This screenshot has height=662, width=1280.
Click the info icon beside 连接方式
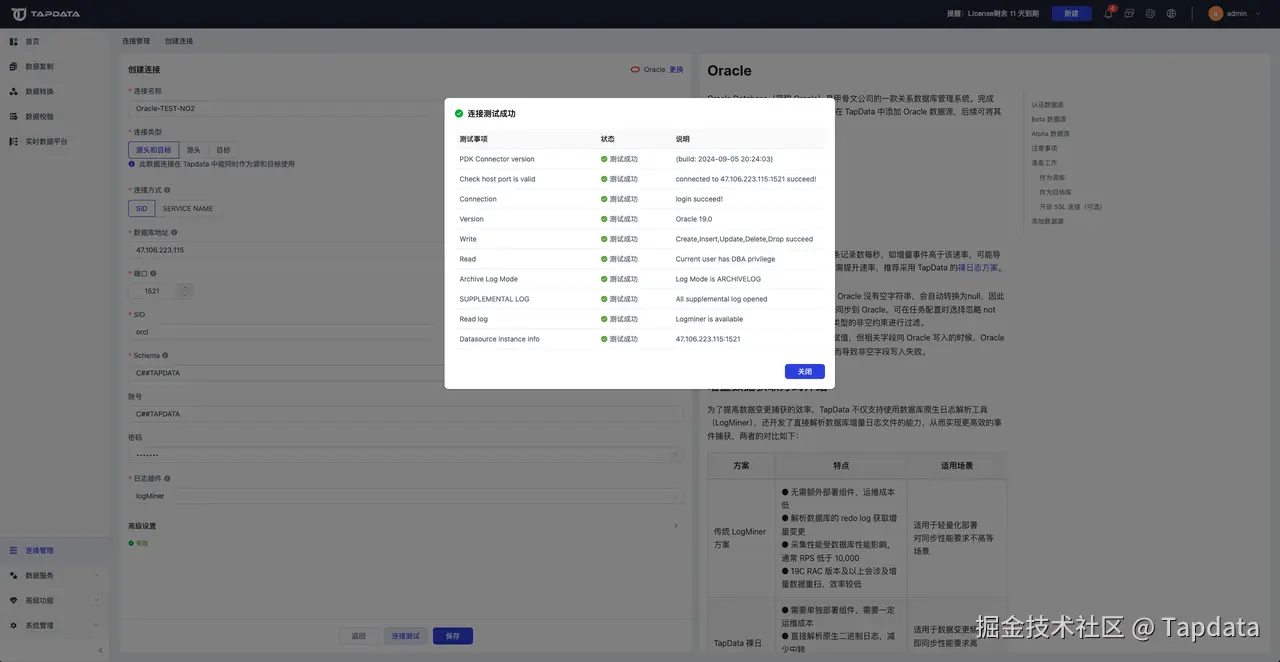(x=167, y=190)
